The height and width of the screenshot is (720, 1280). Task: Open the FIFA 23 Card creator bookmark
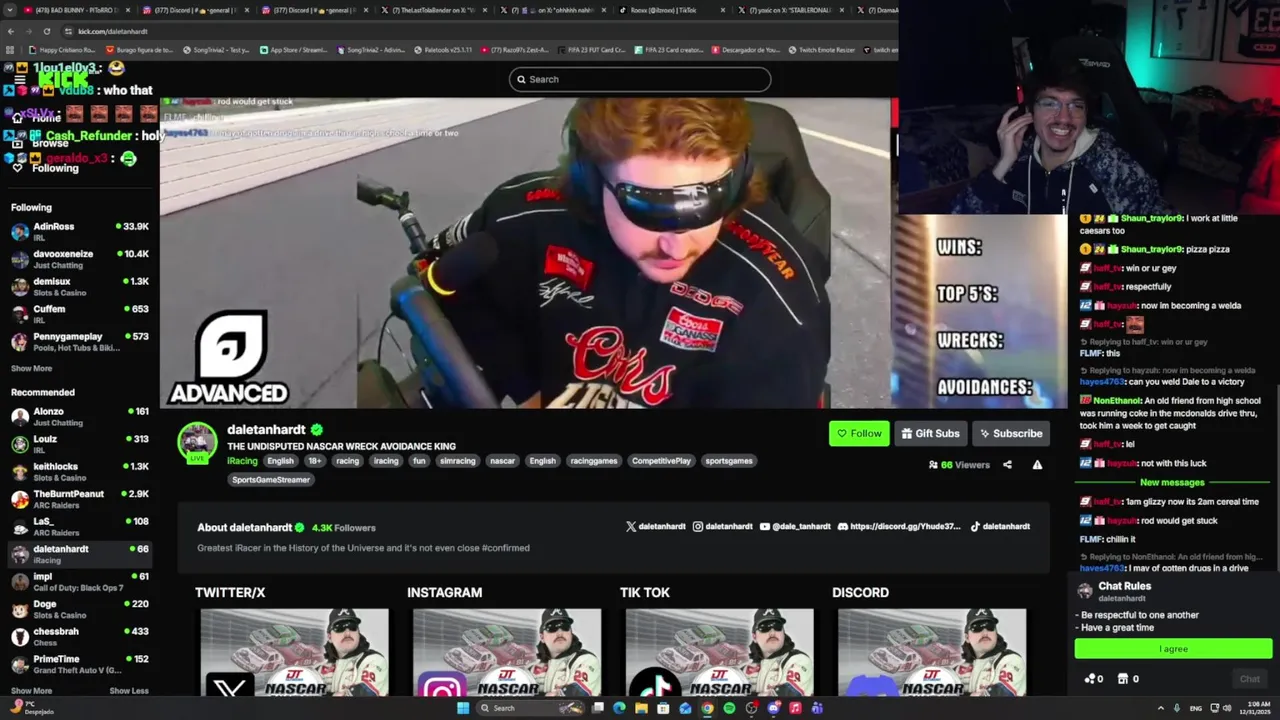point(671,49)
